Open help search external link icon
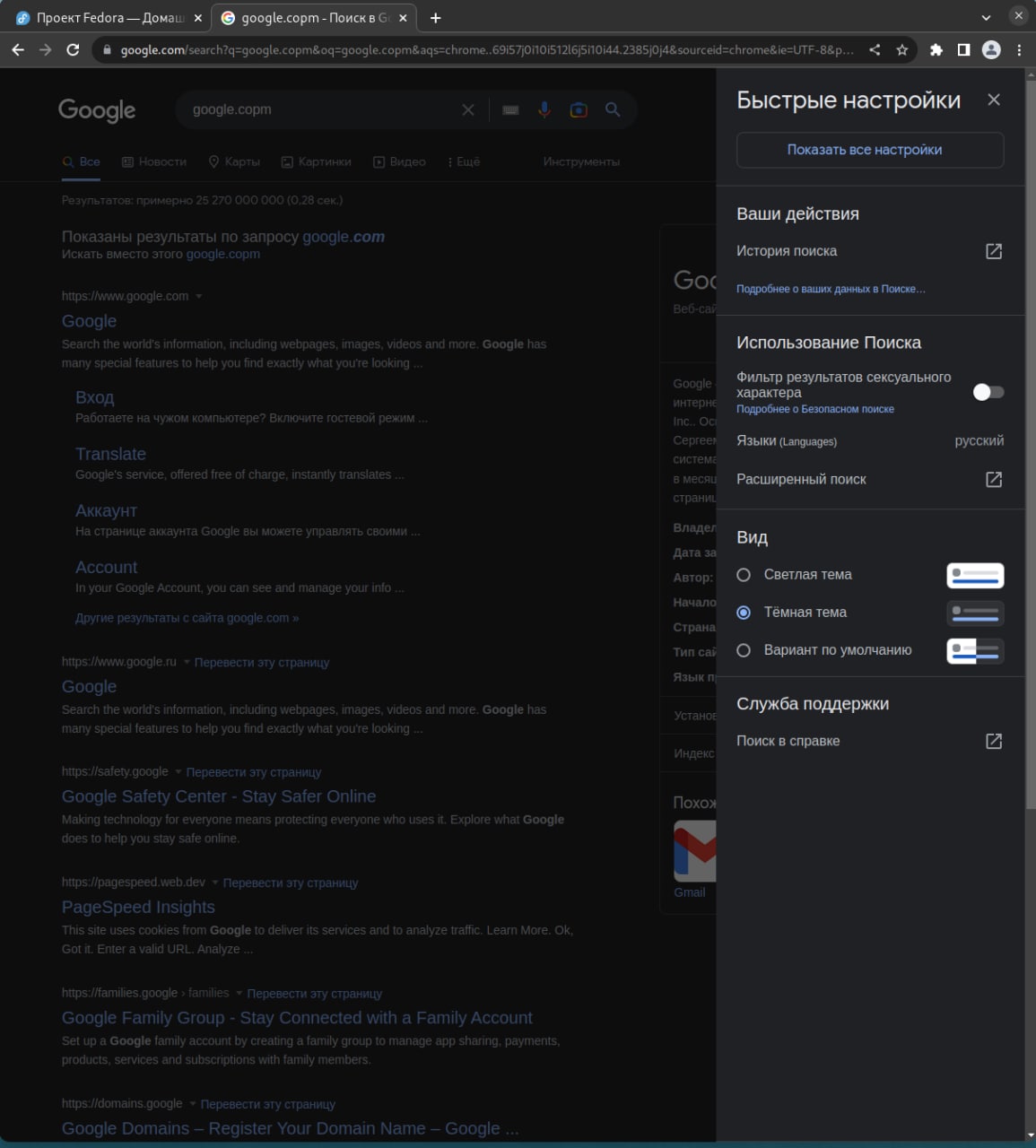This screenshot has height=1148, width=1036. [x=993, y=741]
